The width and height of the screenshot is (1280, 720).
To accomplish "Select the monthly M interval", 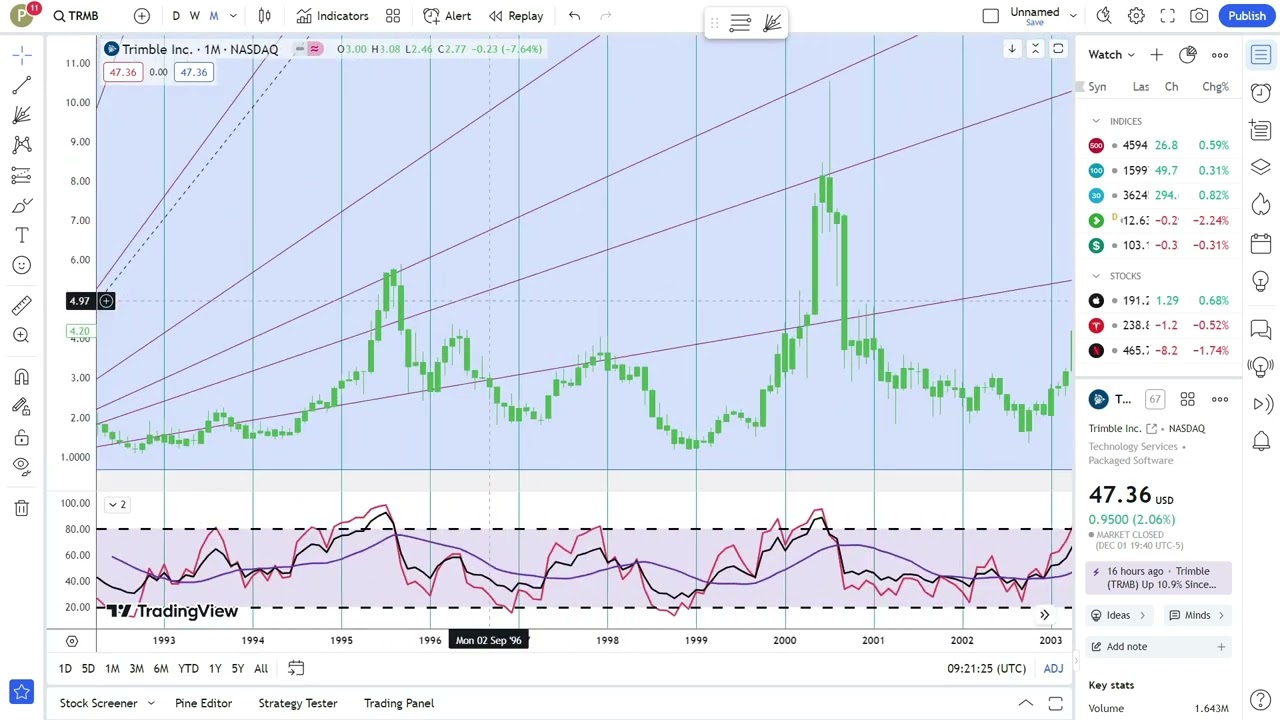I will pyautogui.click(x=213, y=16).
